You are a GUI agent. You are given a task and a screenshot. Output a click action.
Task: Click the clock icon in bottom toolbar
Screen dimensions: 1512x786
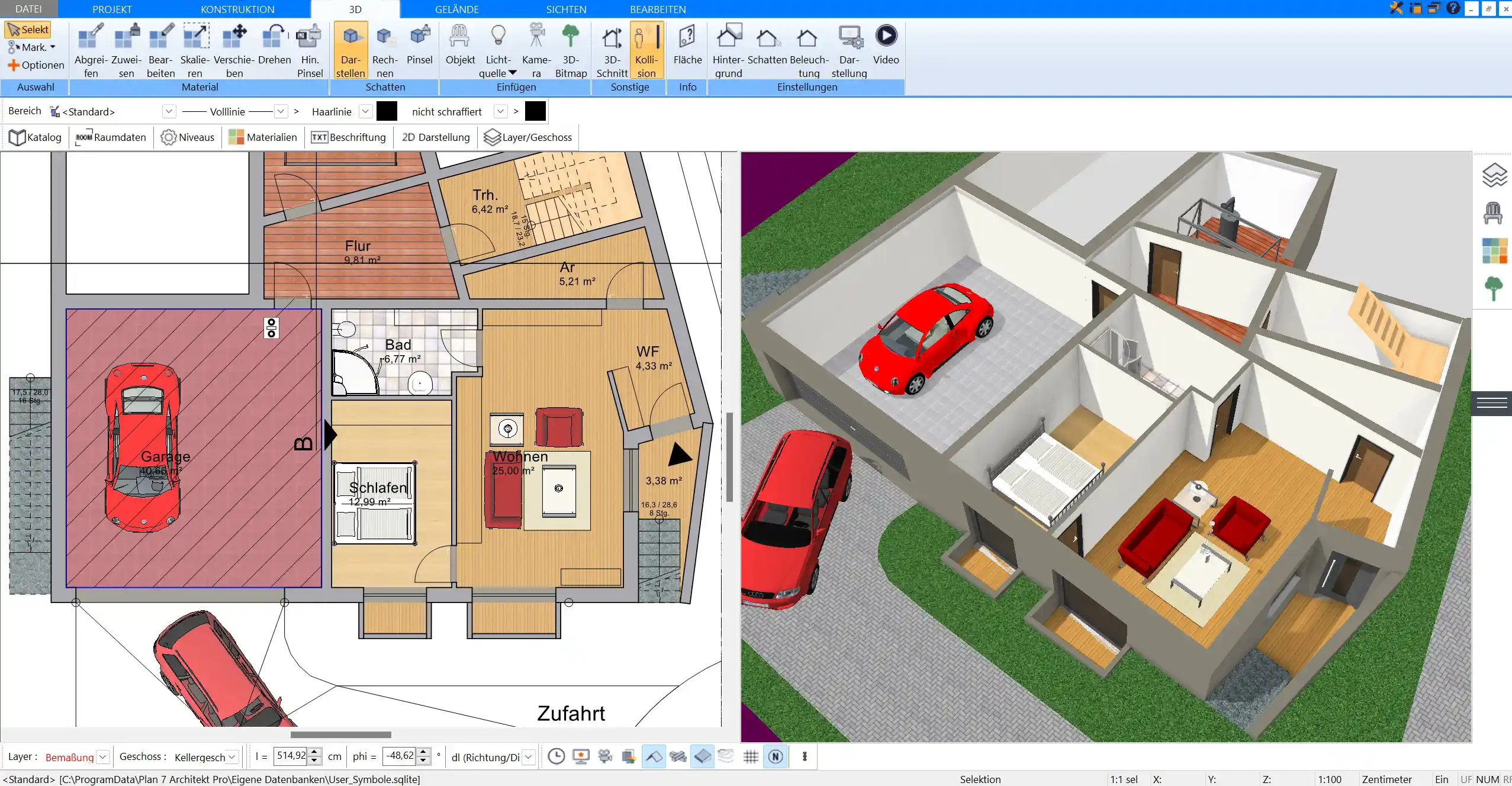[556, 756]
